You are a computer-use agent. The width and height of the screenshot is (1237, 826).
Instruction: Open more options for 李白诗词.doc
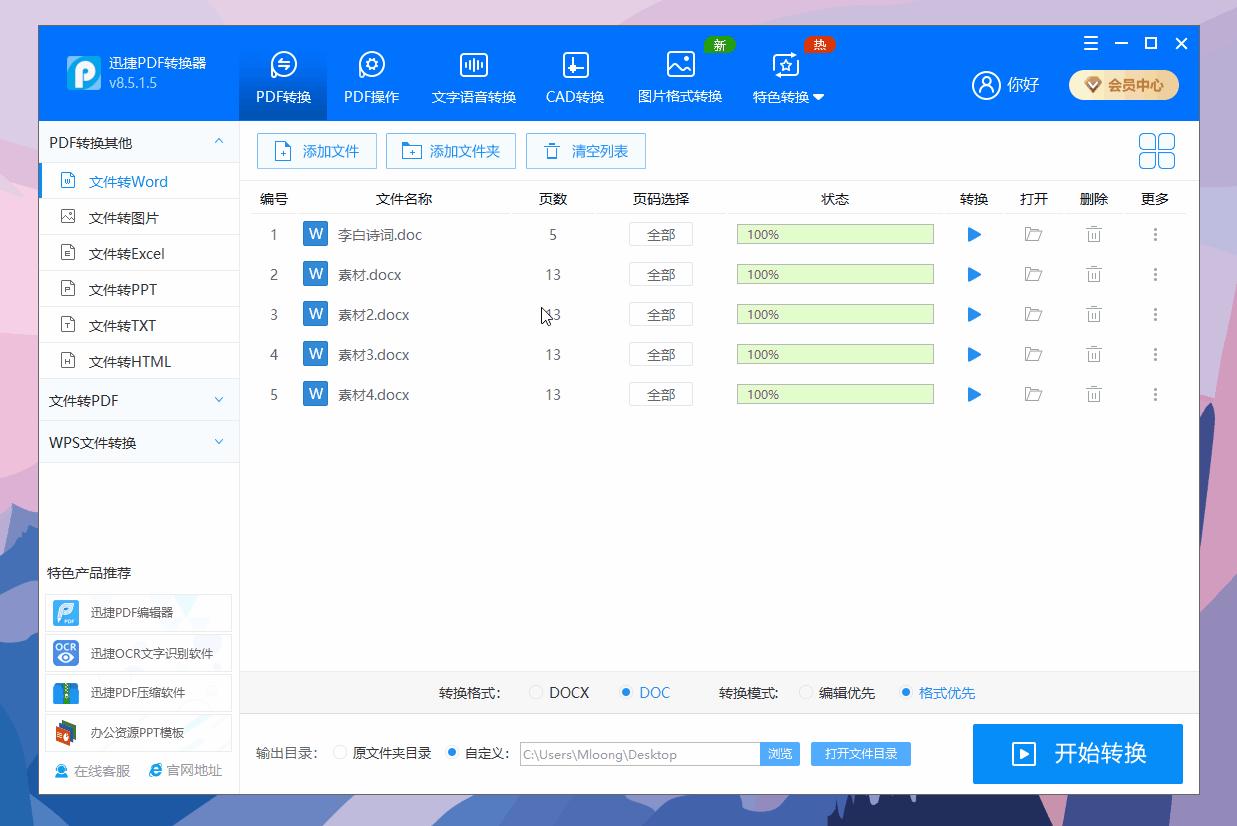point(1155,234)
